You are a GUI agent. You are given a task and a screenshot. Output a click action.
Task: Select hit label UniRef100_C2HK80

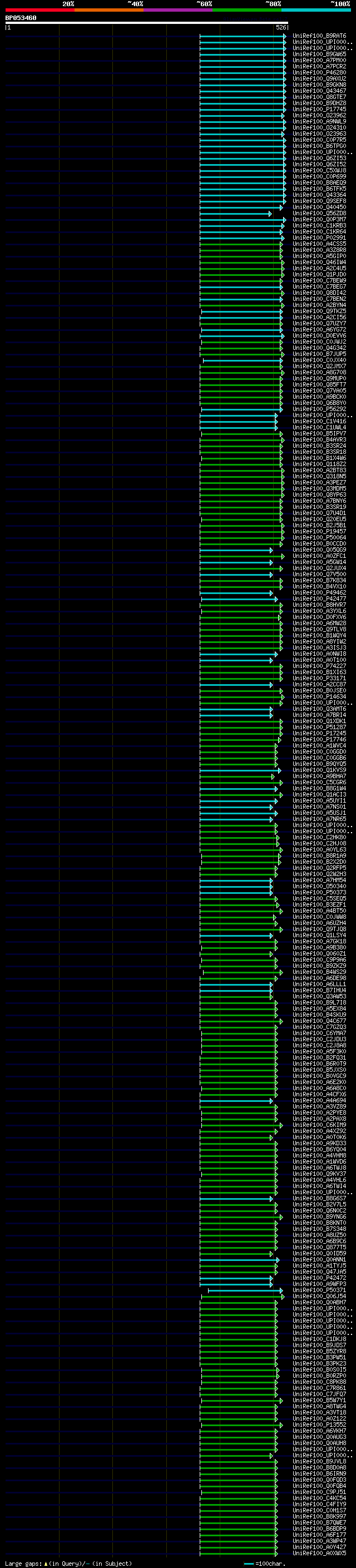(x=319, y=838)
